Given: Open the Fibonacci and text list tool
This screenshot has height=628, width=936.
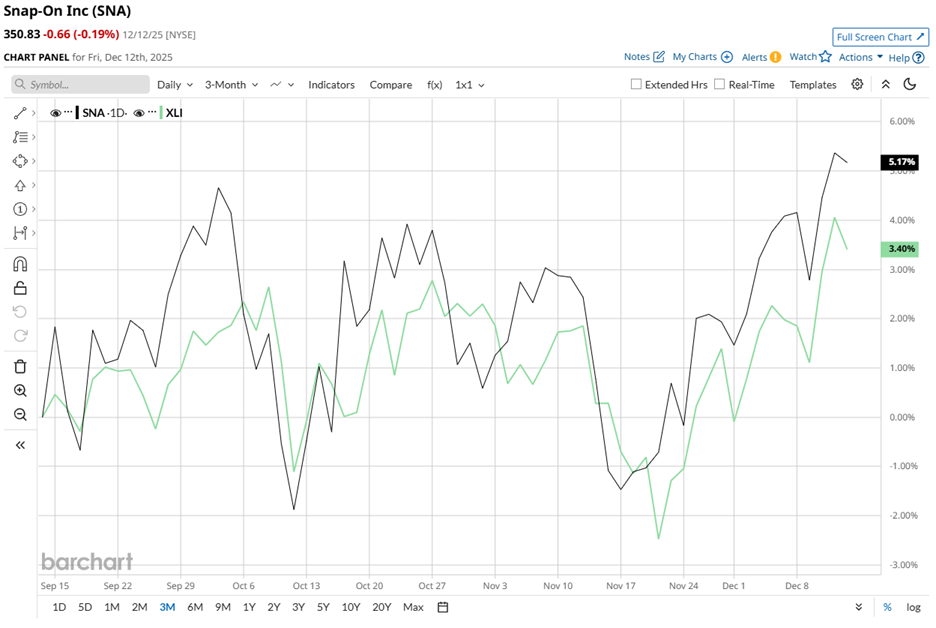Looking at the screenshot, I should [x=20, y=137].
